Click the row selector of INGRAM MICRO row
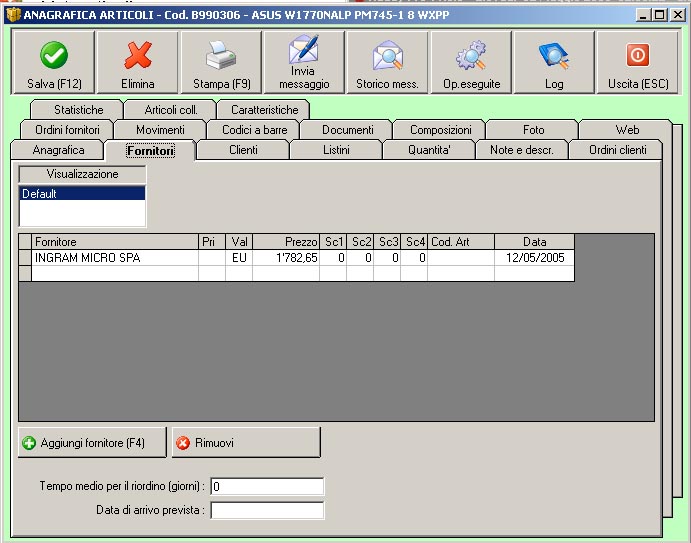691x543 pixels. [25, 258]
